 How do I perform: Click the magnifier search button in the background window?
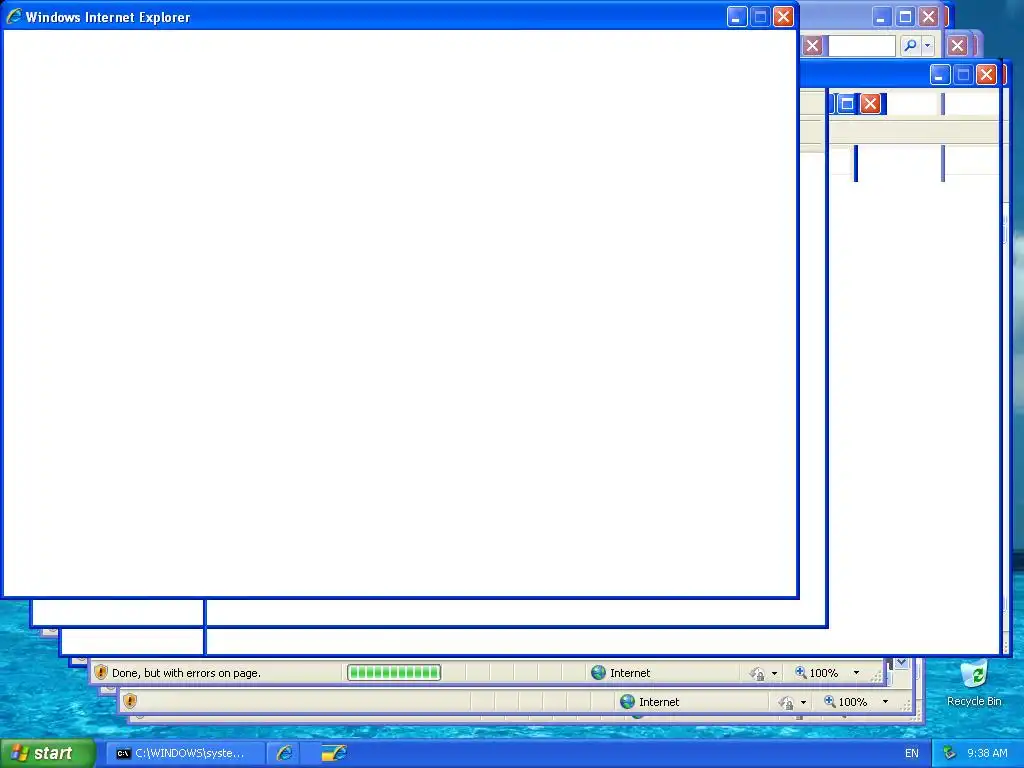(910, 46)
